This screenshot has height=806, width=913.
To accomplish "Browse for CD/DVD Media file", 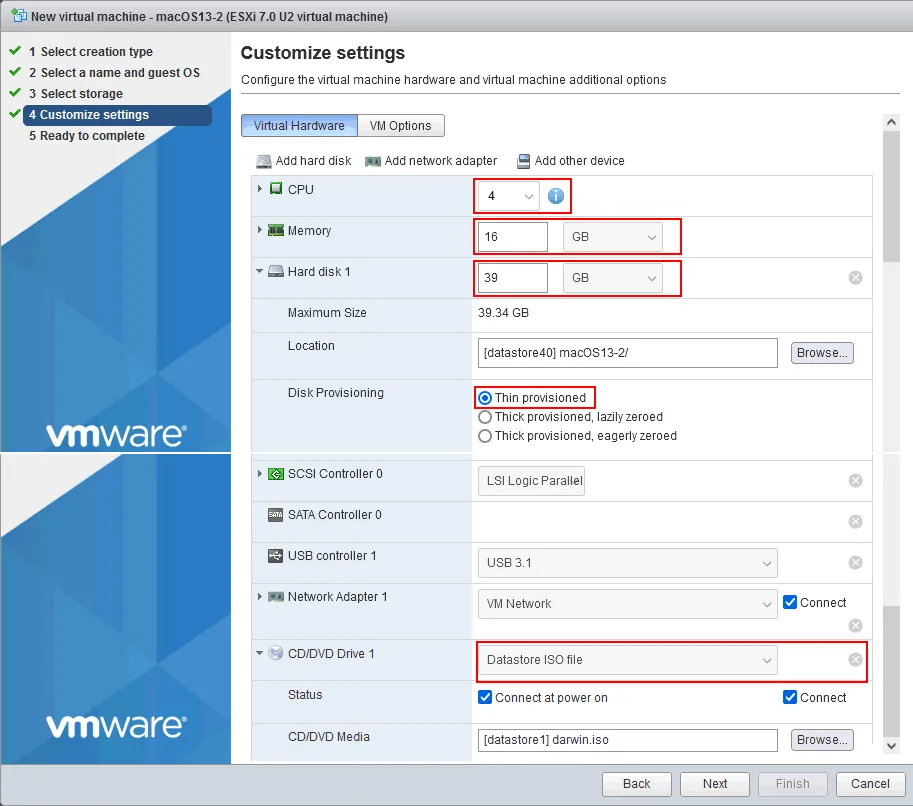I will coord(822,740).
